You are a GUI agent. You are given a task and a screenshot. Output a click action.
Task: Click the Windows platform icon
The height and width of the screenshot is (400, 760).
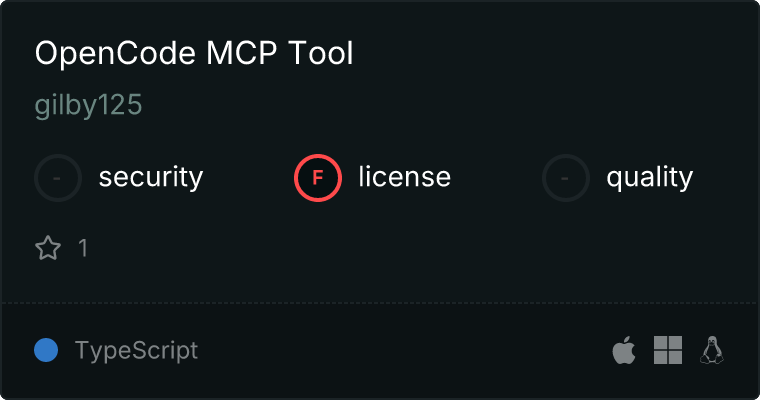(x=668, y=350)
